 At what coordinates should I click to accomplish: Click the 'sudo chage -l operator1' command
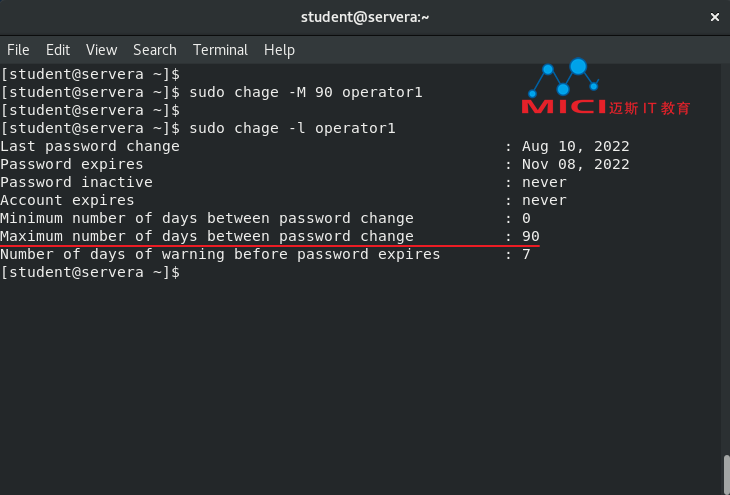(292, 128)
